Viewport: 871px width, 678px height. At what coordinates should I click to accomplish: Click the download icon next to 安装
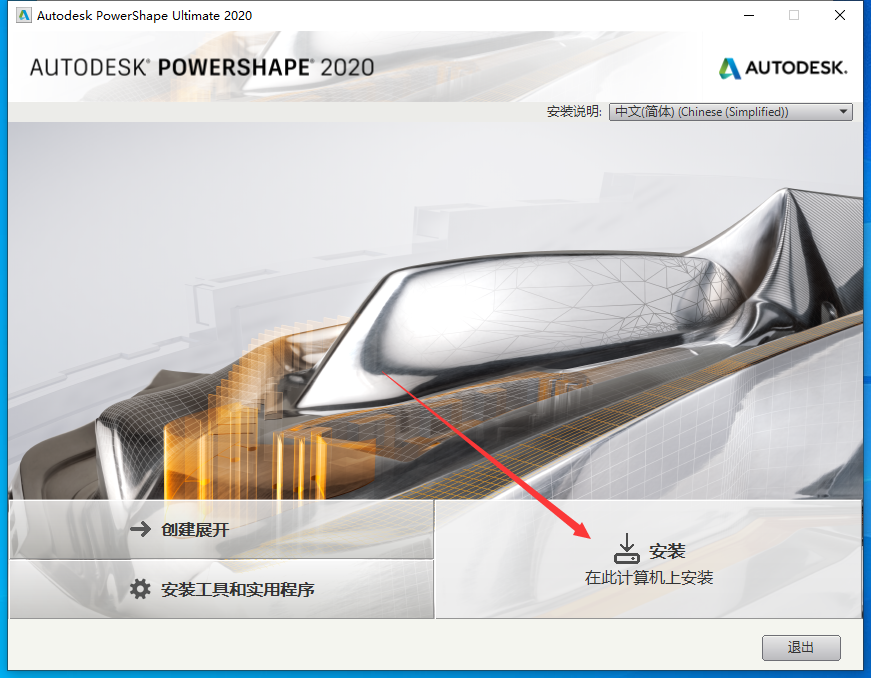626,549
